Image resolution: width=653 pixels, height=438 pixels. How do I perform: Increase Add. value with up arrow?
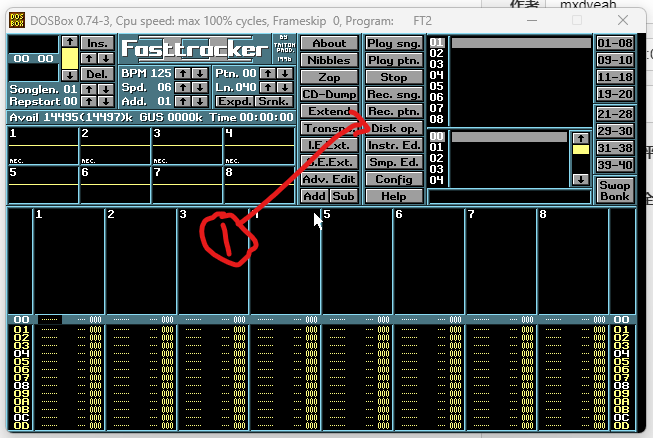pyautogui.click(x=183, y=101)
